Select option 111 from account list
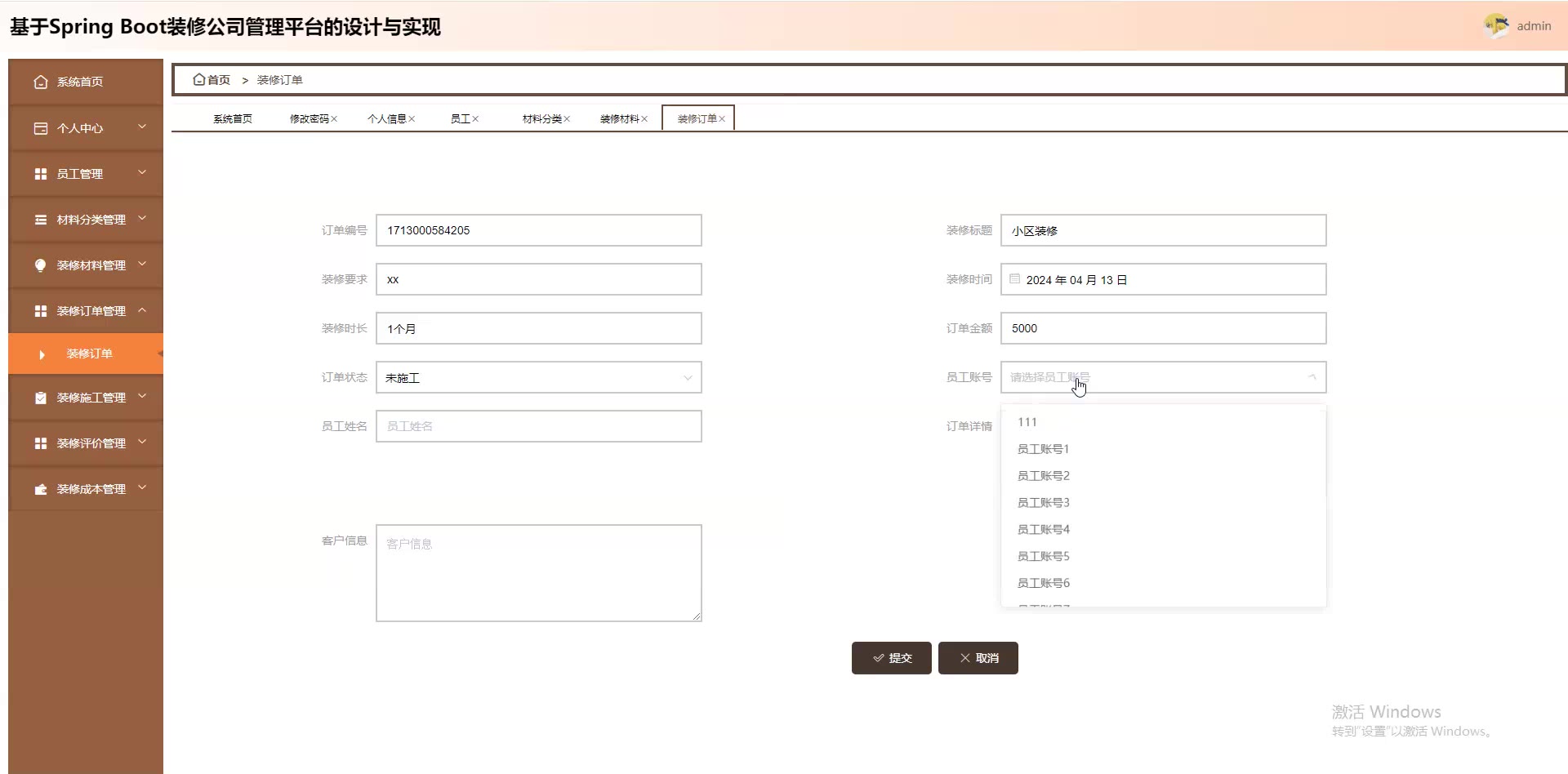 pos(1164,422)
